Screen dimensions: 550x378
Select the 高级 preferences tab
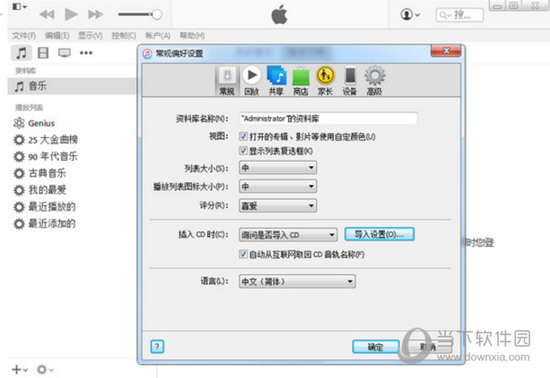374,80
